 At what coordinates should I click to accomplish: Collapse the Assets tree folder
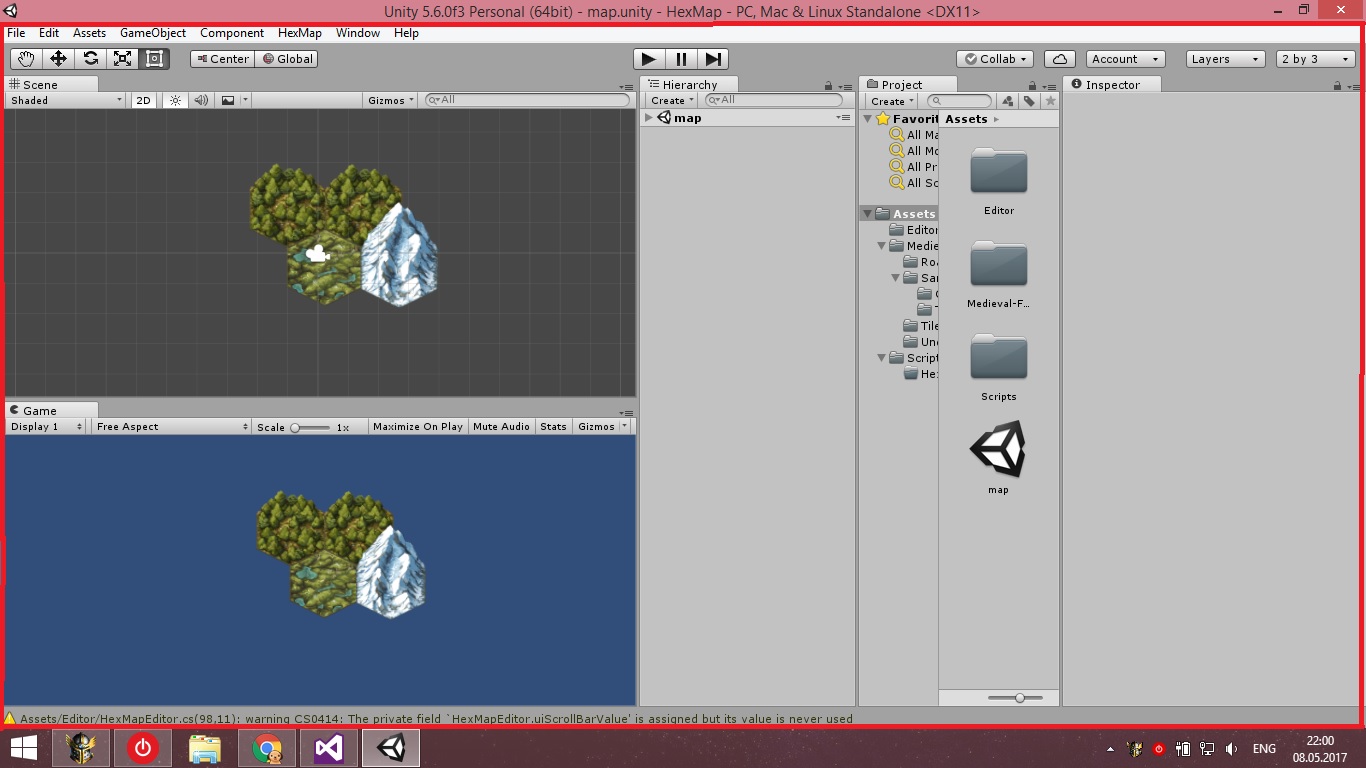pos(867,214)
